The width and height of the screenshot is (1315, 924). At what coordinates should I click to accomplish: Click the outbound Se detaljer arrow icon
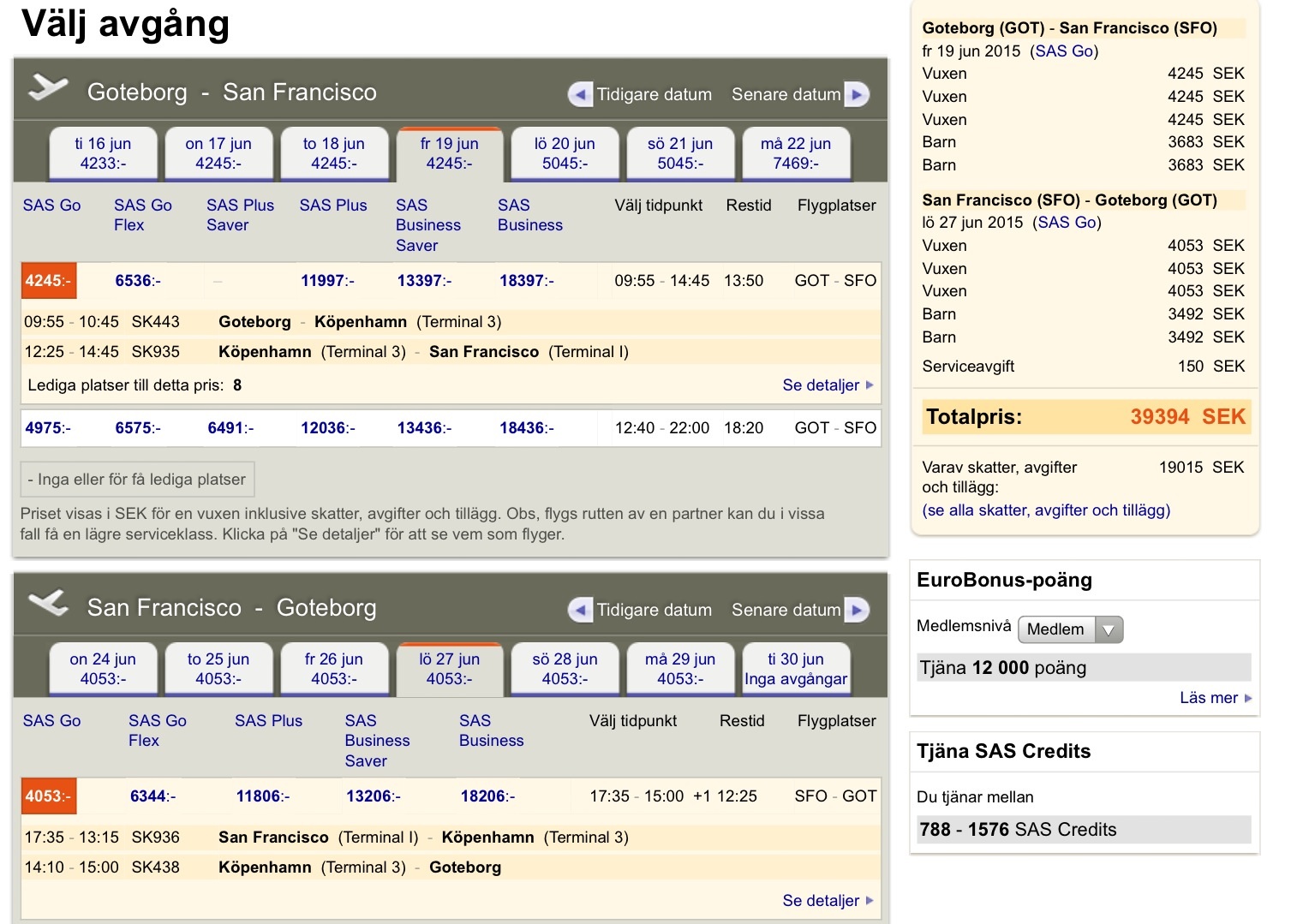870,385
